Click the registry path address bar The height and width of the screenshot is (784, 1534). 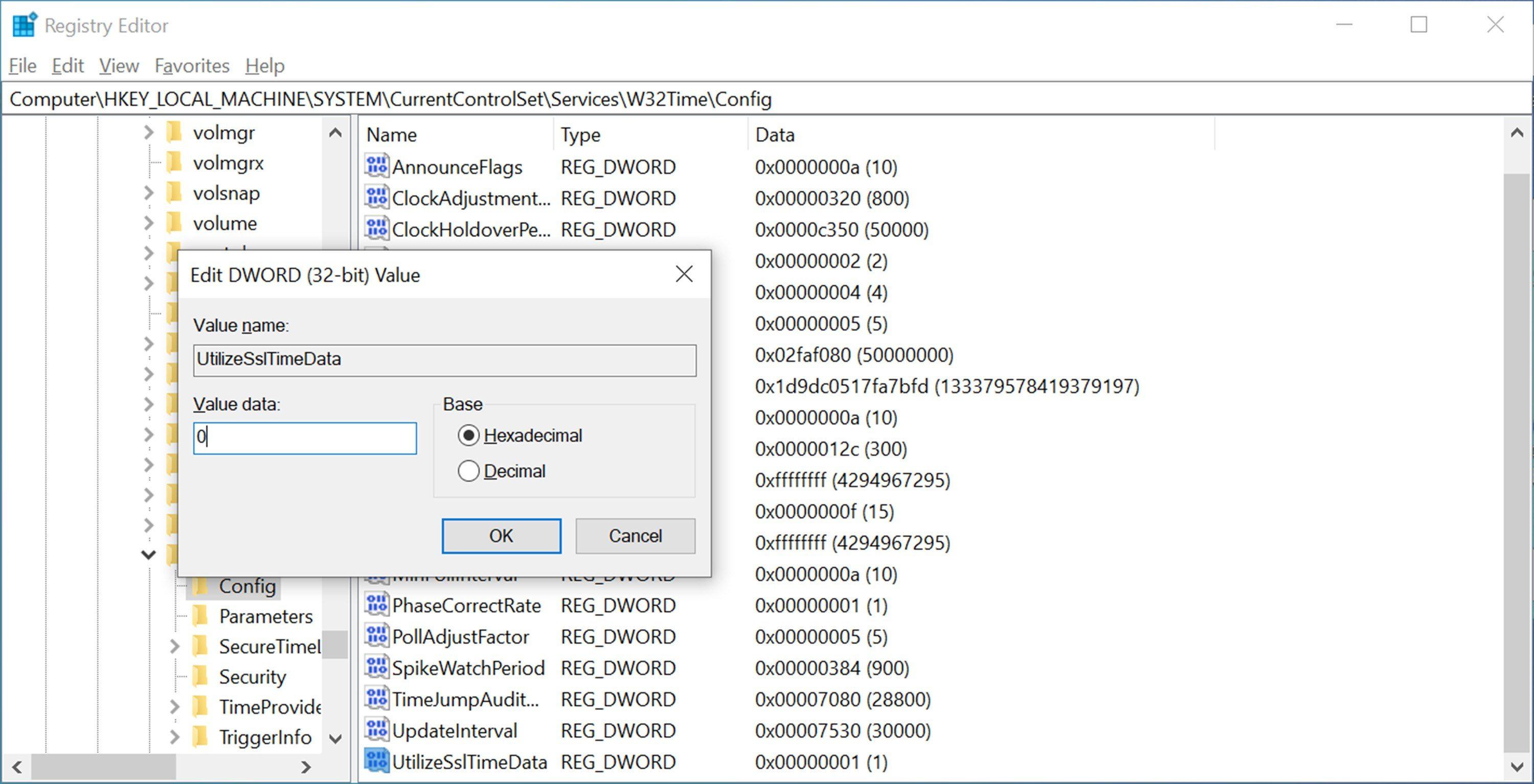point(766,99)
